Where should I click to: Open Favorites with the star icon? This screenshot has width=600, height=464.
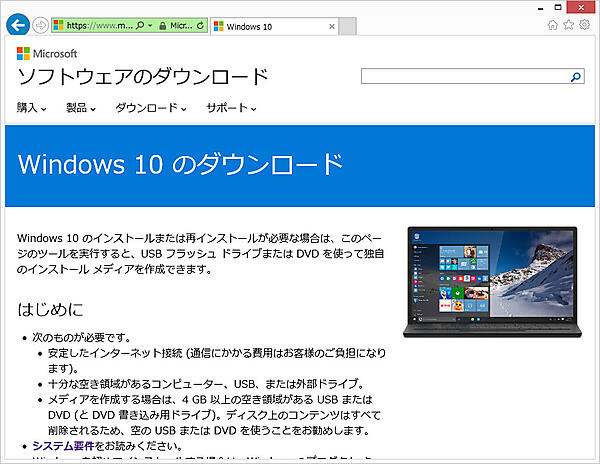coord(569,25)
